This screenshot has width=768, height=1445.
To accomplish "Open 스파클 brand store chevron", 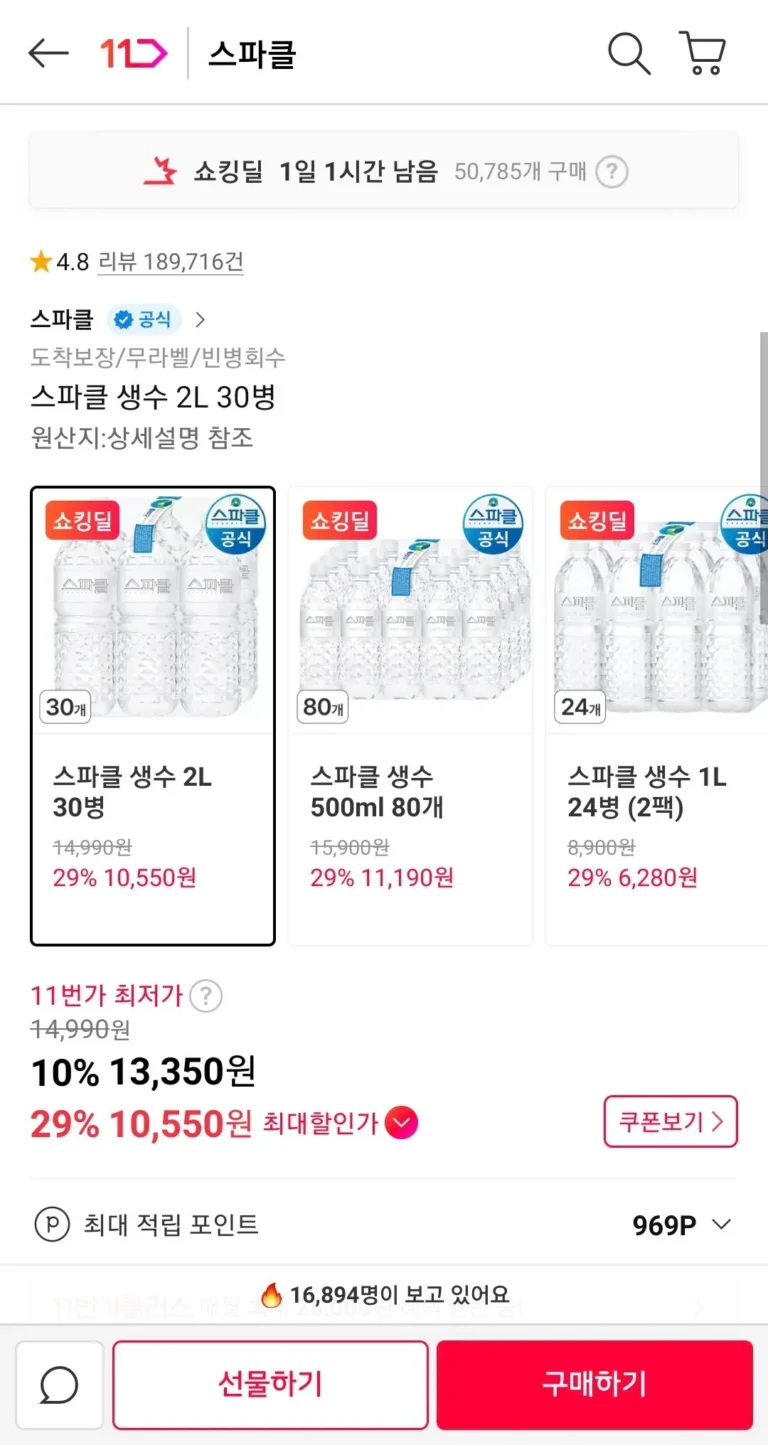I will tap(200, 320).
